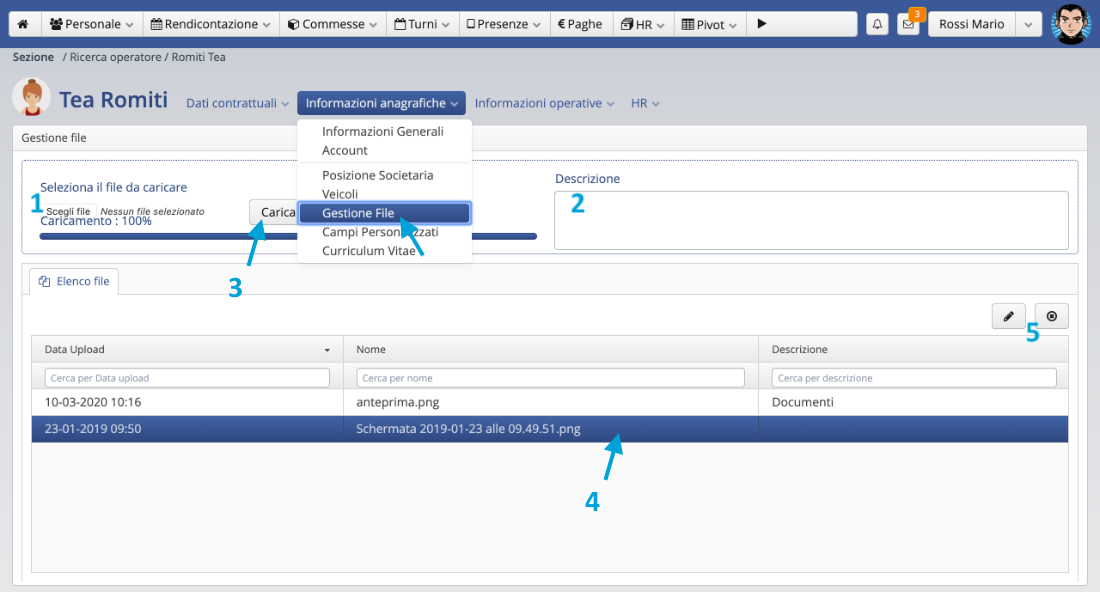Click the pencil edit icon above file list
1100x592 pixels.
[1009, 316]
